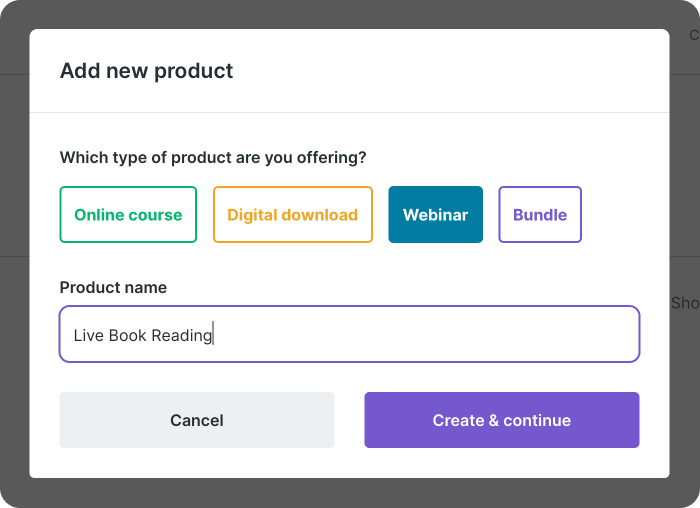
Task: Pick the Bundle product type
Action: click(x=540, y=215)
